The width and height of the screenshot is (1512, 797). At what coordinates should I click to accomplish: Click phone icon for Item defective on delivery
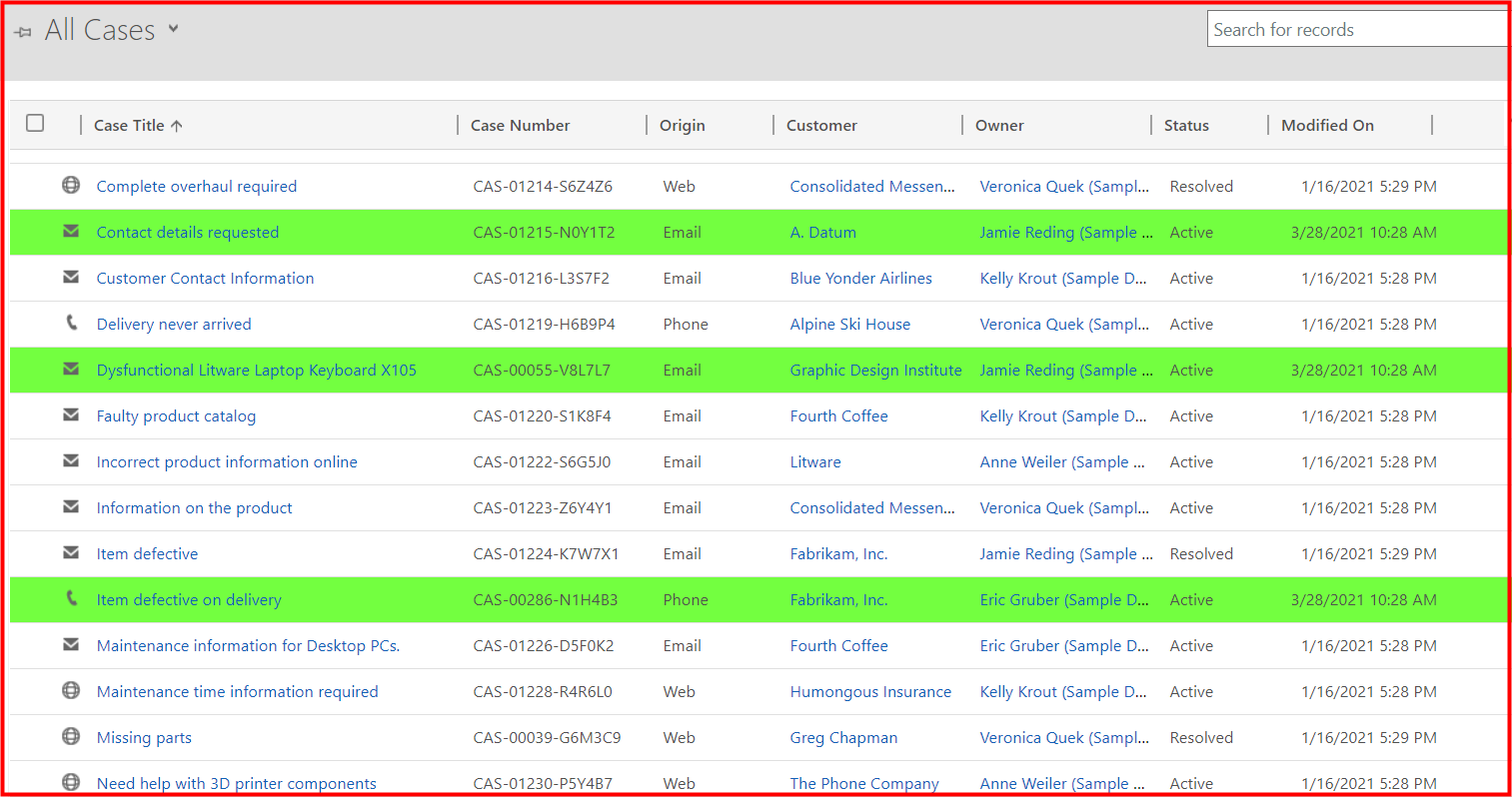click(x=71, y=598)
